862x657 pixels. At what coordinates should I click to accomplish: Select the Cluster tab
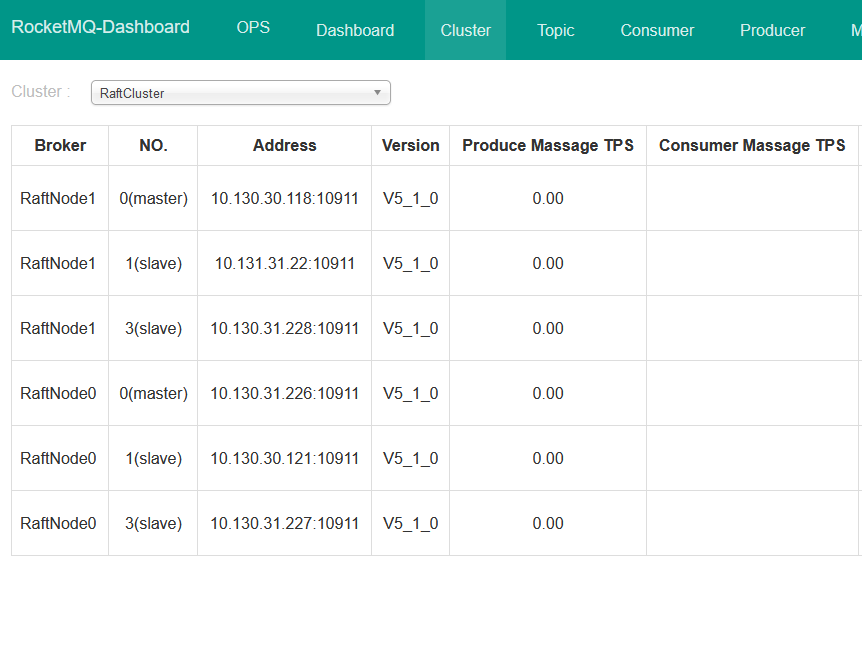pyautogui.click(x=466, y=30)
